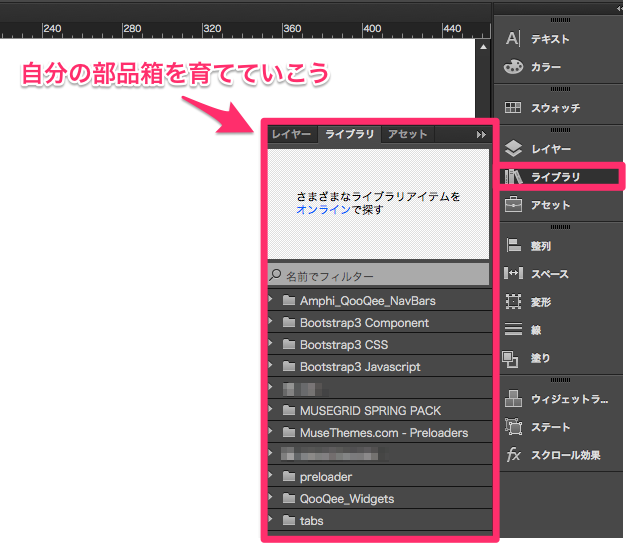This screenshot has width=626, height=543.
Task: Click the canvas scrollbar up arrow
Action: coord(483,47)
